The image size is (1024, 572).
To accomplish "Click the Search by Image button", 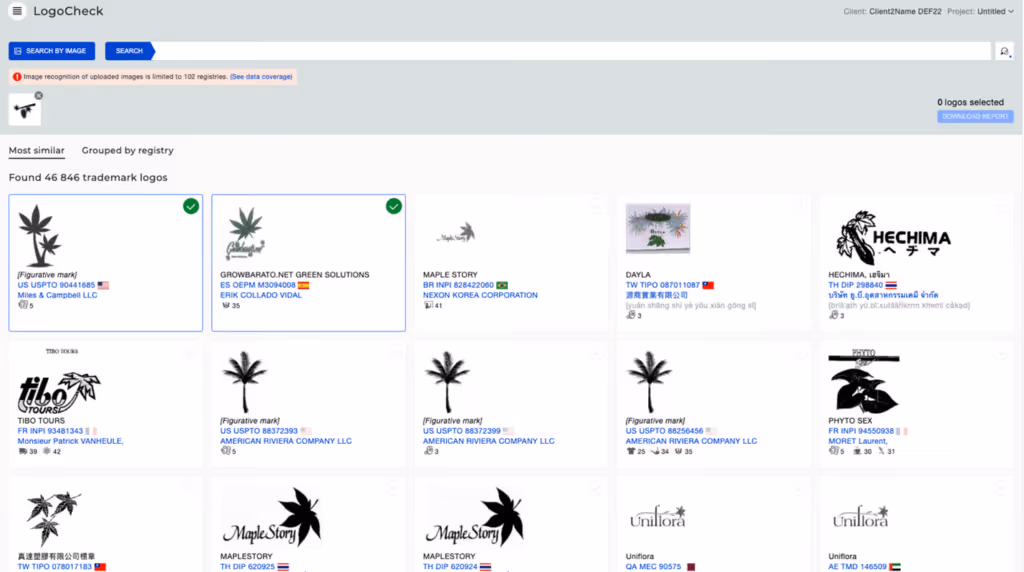I will 52,51.
